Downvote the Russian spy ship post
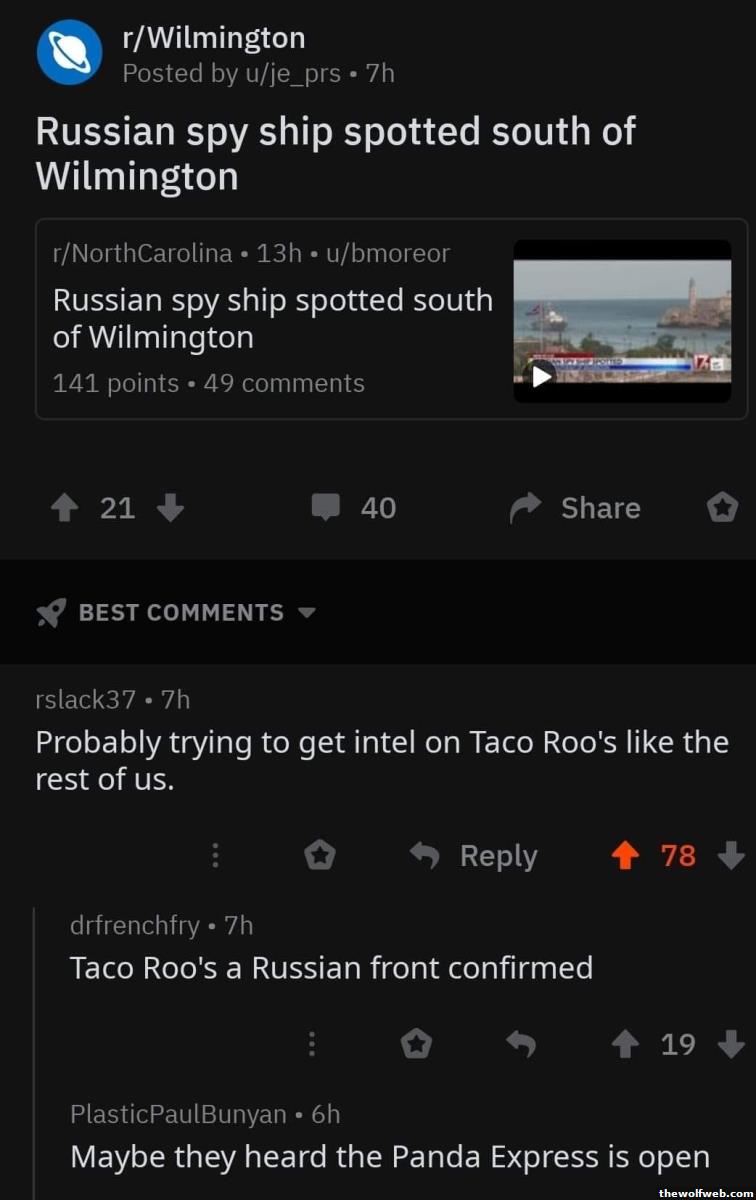This screenshot has height=1200, width=756. point(171,509)
